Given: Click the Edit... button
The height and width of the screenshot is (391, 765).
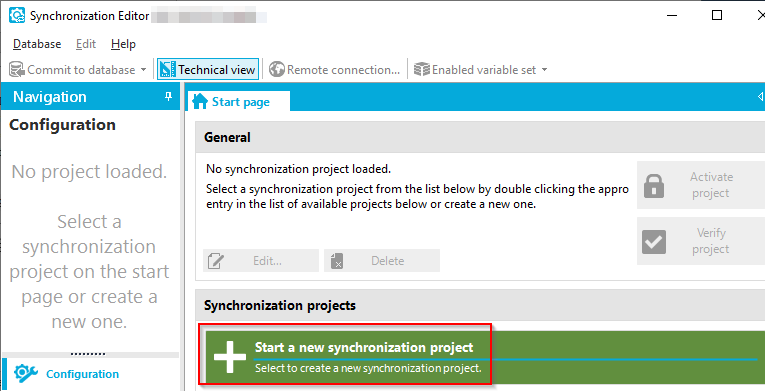Looking at the screenshot, I should [261, 261].
